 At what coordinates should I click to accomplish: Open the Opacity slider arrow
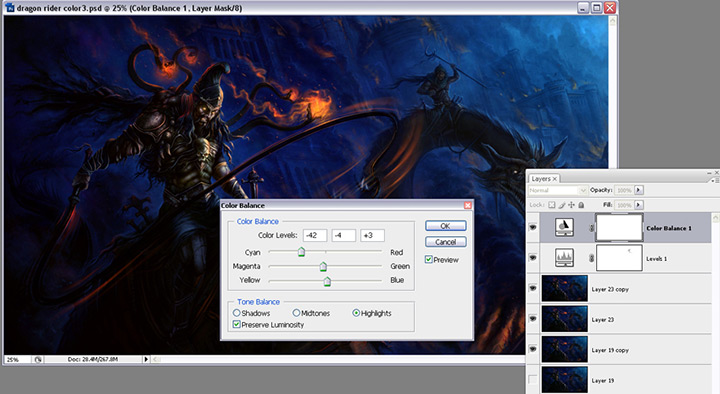click(x=639, y=190)
